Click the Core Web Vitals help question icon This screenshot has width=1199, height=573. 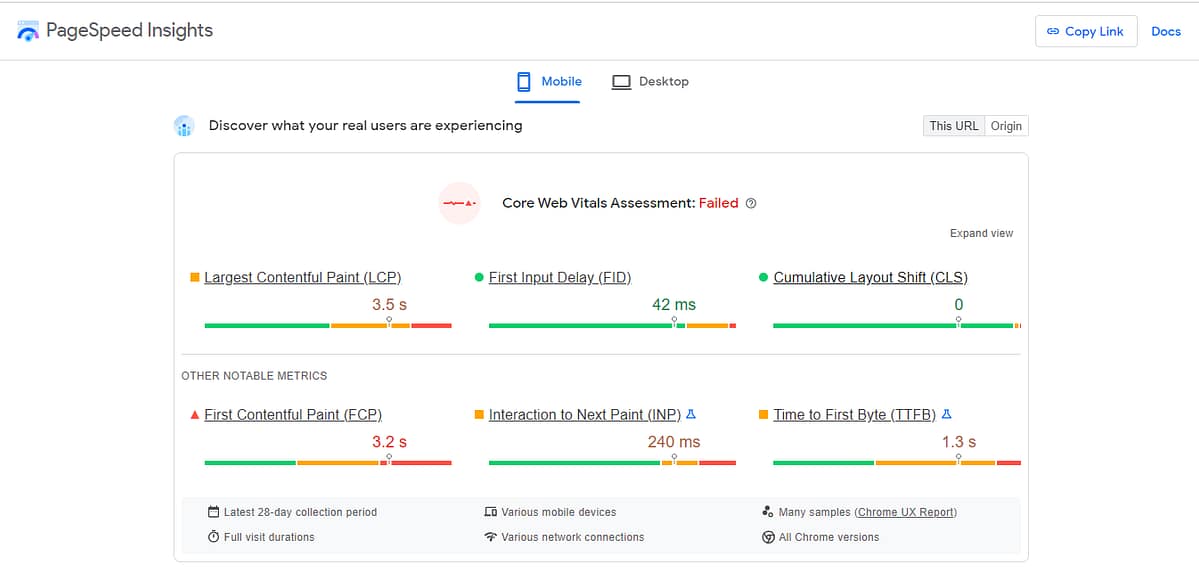pos(751,203)
